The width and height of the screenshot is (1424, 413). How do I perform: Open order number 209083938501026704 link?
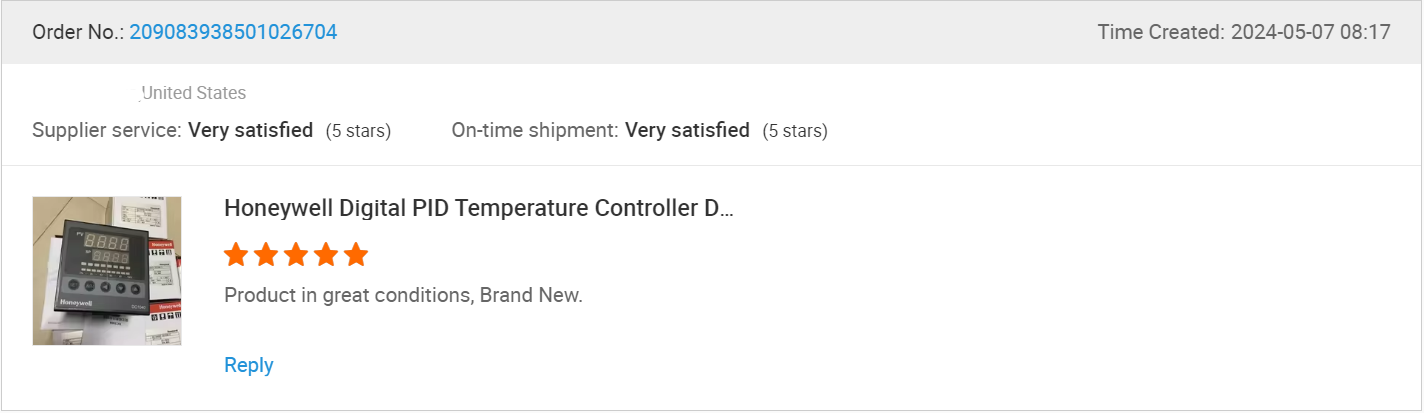coord(233,32)
